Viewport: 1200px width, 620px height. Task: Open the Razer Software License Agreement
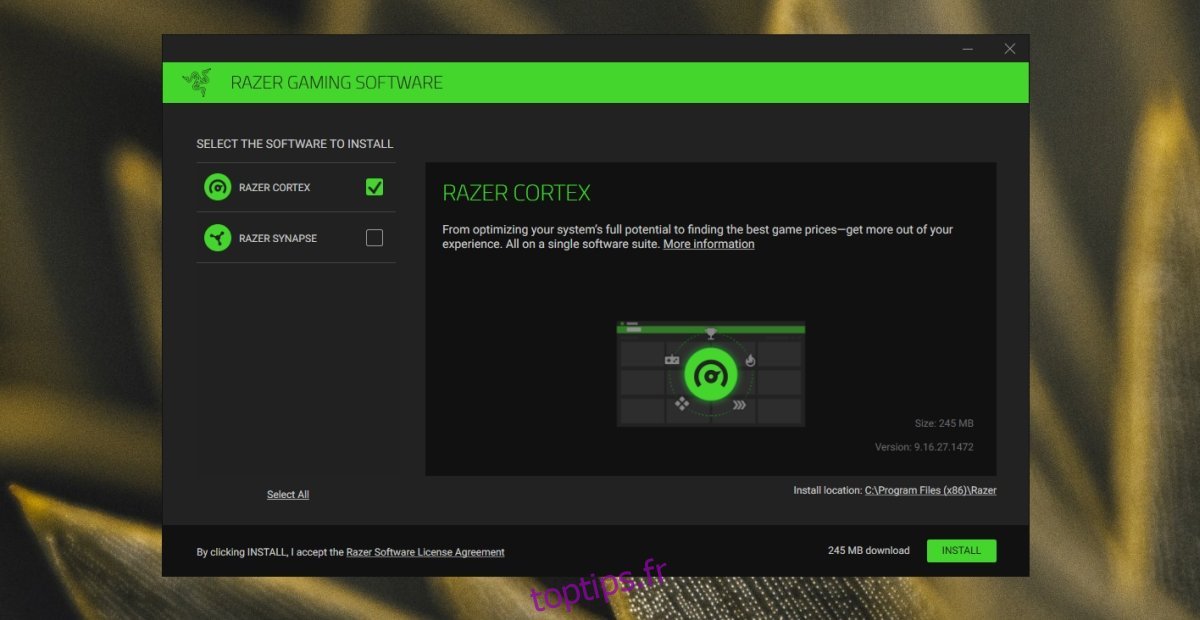(425, 552)
